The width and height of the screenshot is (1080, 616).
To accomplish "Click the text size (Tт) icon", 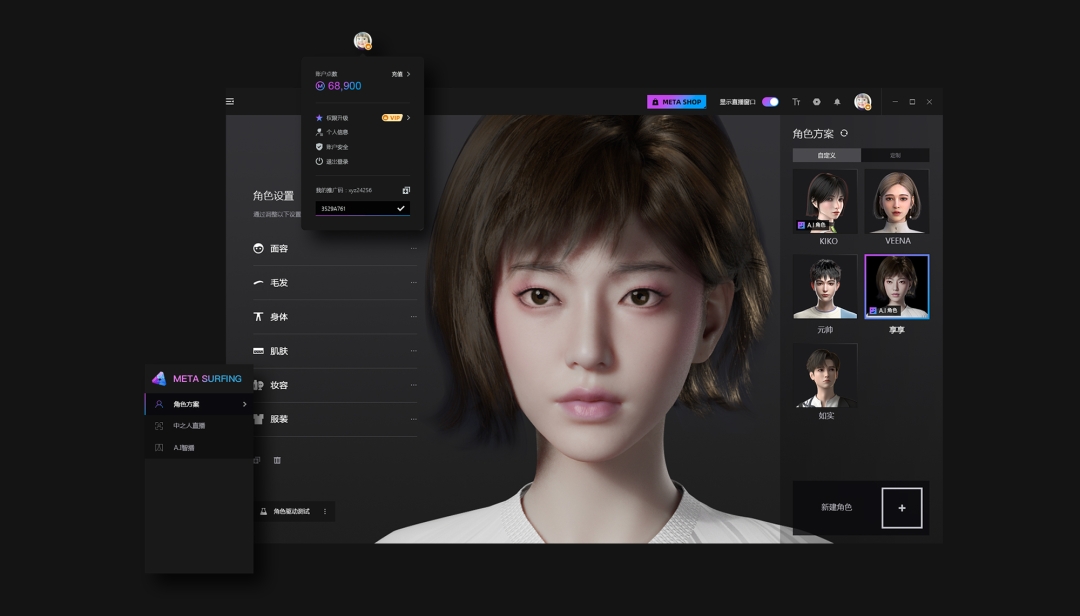I will (796, 102).
